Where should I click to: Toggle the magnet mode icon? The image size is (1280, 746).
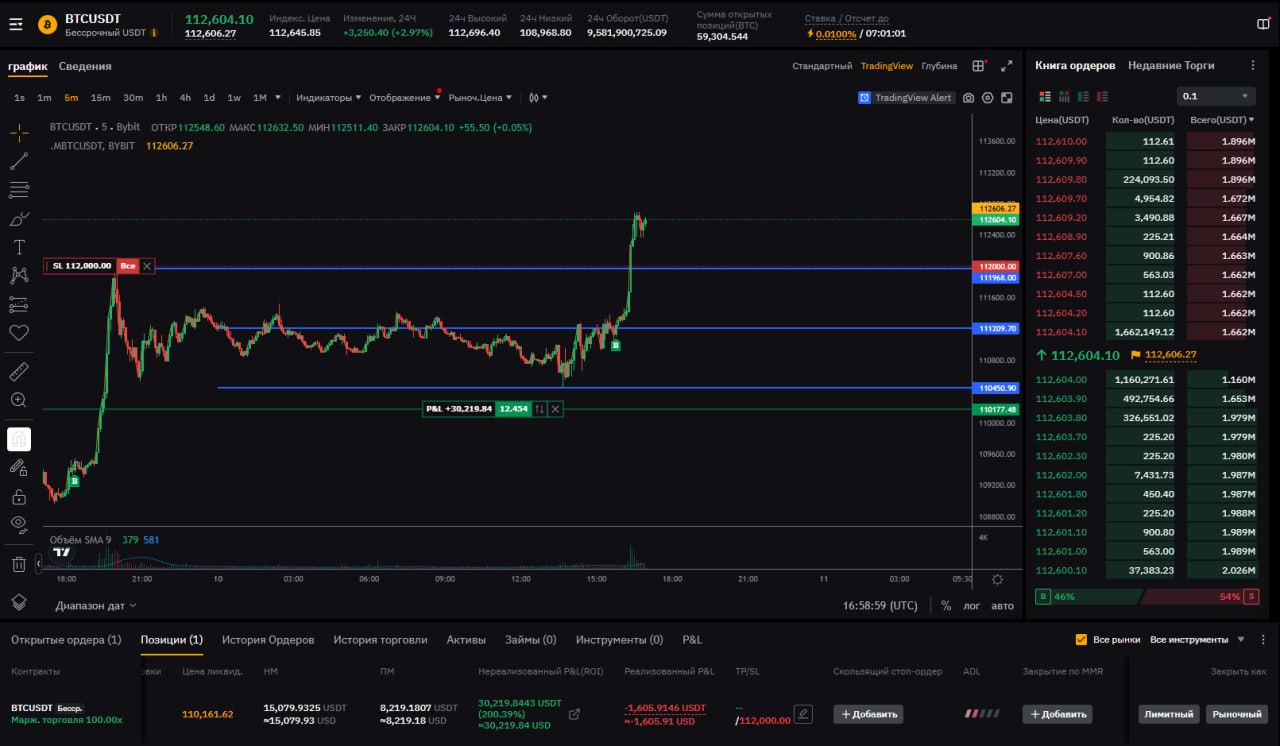19,439
